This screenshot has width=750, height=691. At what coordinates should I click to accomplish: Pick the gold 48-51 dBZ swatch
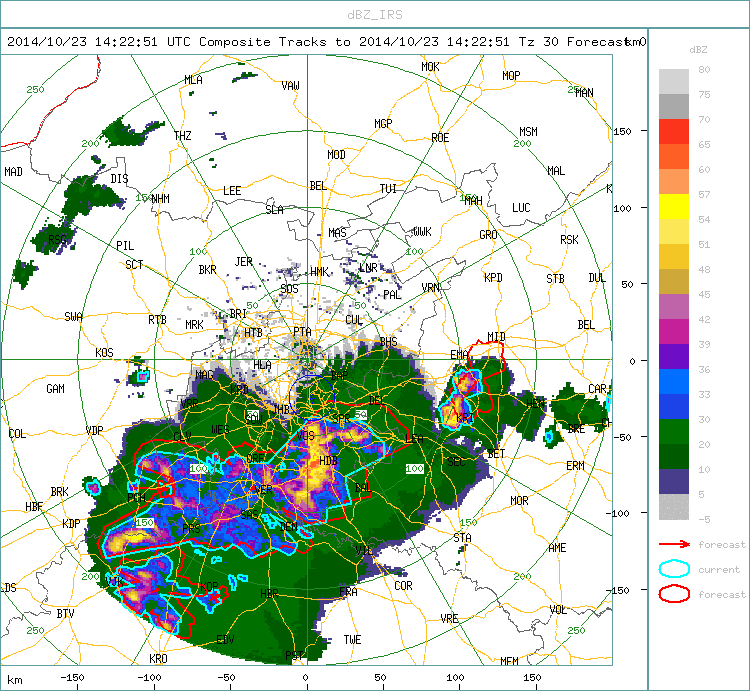pyautogui.click(x=674, y=257)
